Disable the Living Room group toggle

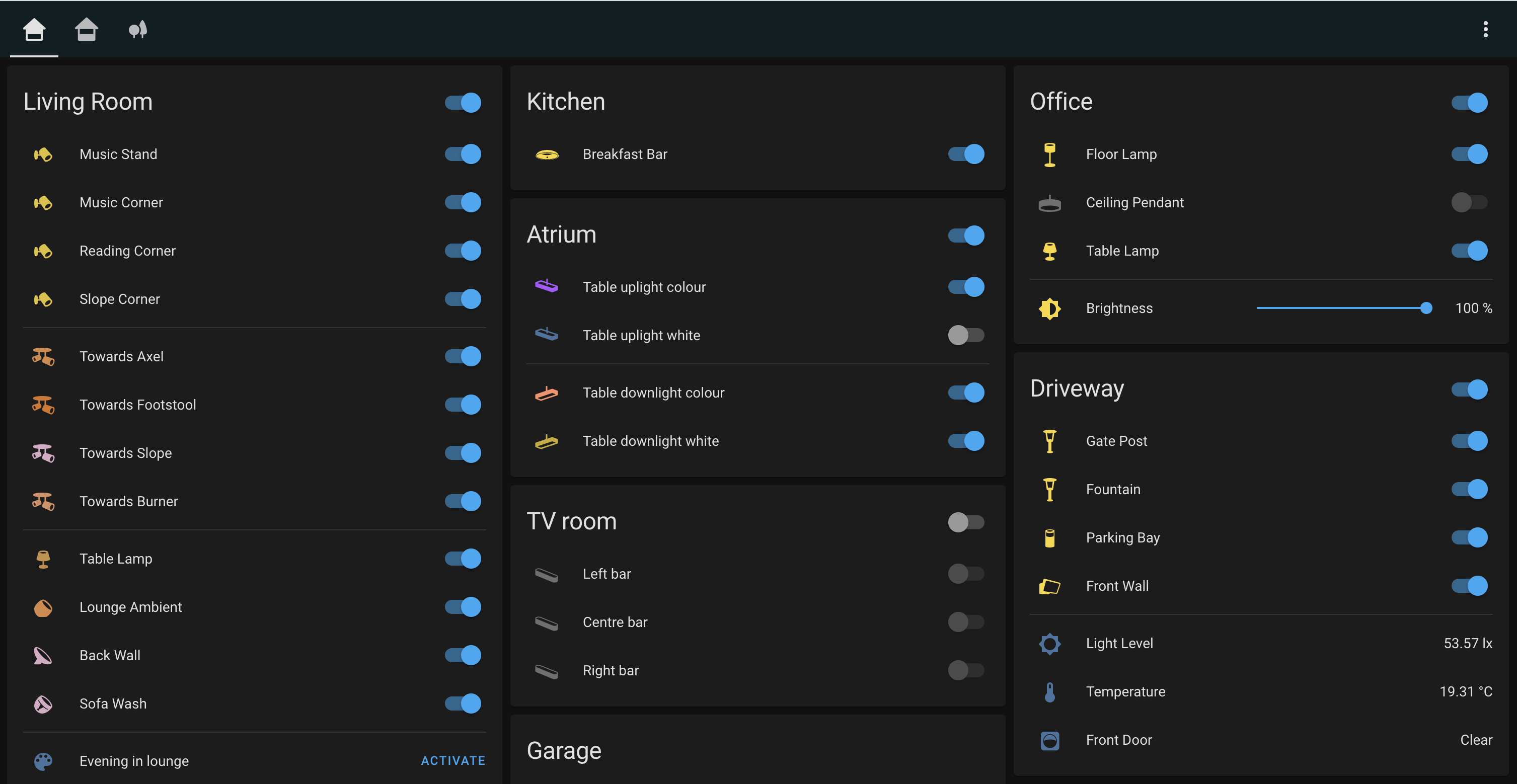[463, 103]
